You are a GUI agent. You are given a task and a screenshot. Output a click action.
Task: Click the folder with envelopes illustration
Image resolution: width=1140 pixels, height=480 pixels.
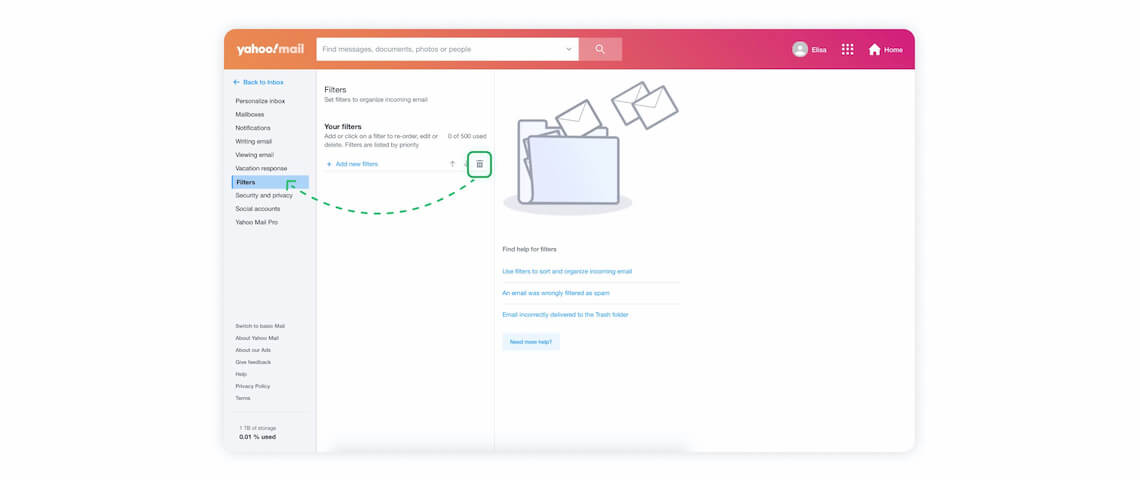(589, 148)
